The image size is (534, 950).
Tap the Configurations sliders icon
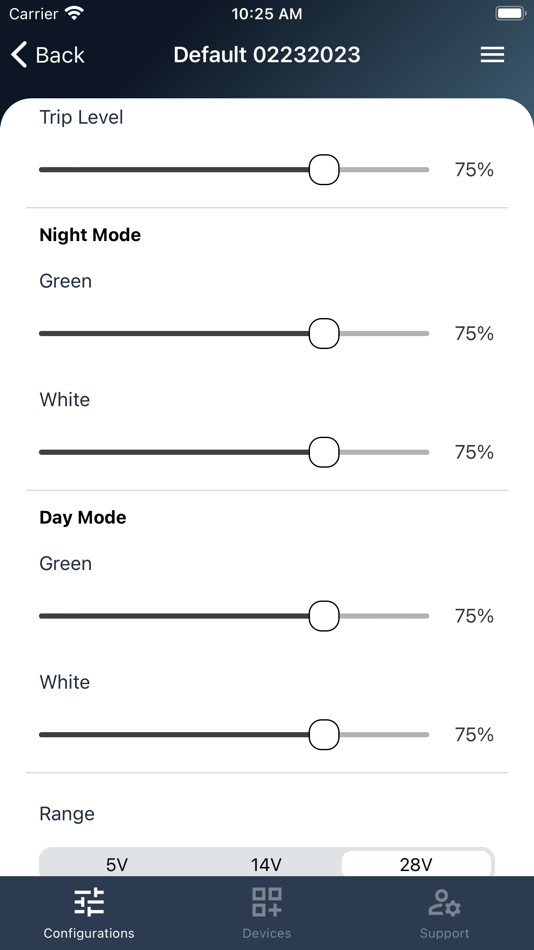89,902
